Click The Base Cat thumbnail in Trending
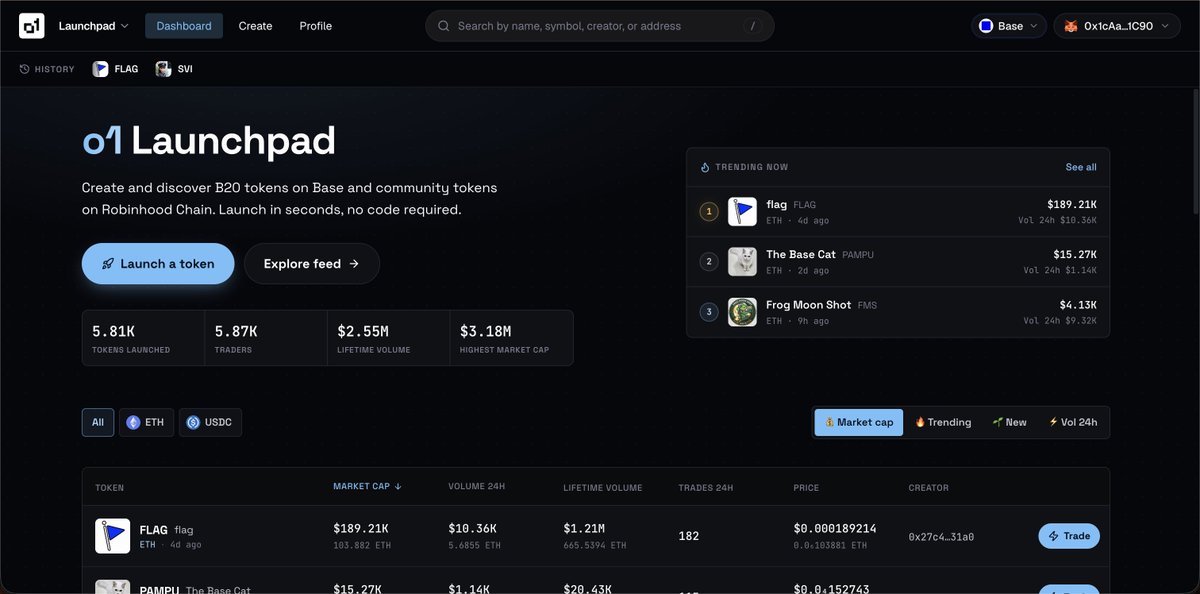 tap(742, 262)
